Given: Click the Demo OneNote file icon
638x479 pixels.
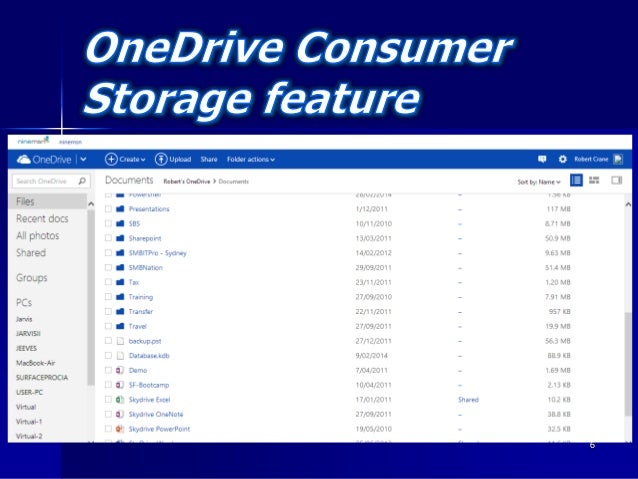Looking at the screenshot, I should [x=120, y=370].
